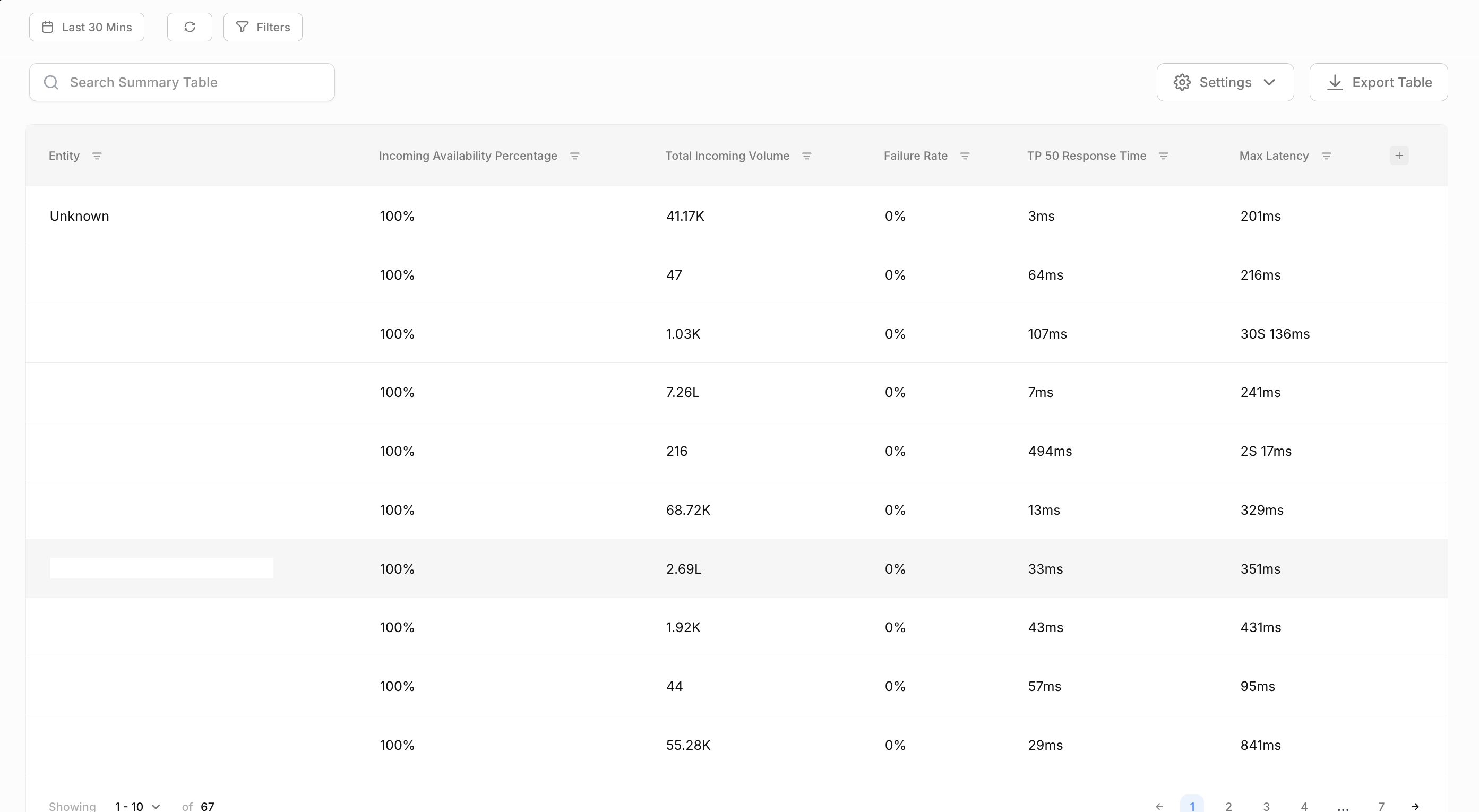Go to the next page with the arrow
The height and width of the screenshot is (812, 1479).
(x=1415, y=806)
